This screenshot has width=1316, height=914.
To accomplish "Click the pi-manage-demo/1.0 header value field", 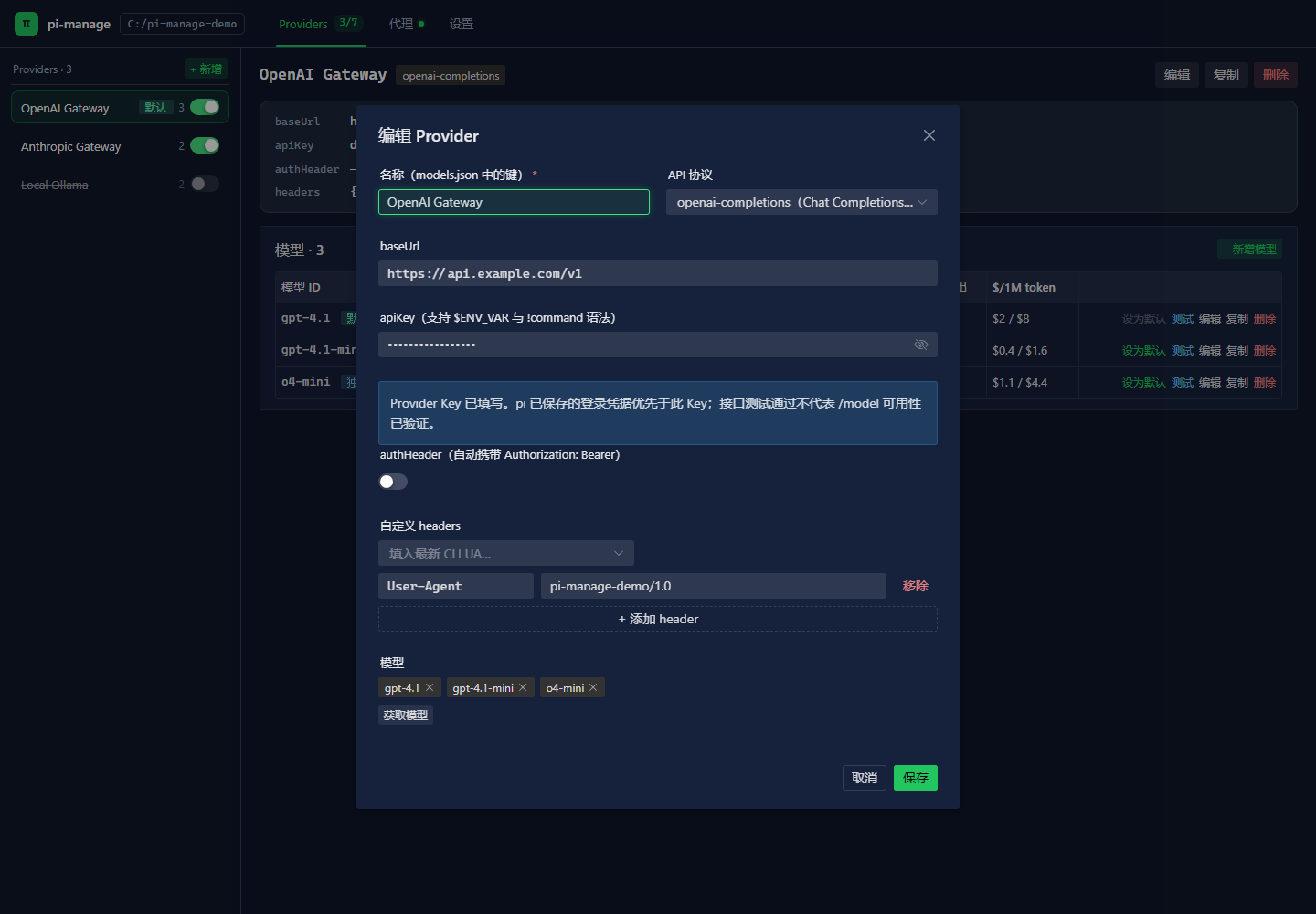I will pos(714,586).
